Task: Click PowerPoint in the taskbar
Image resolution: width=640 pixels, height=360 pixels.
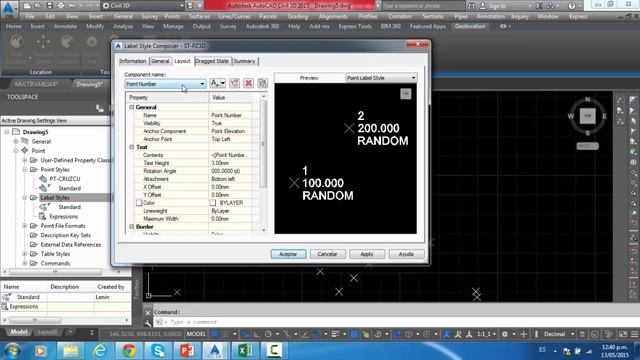Action: click(x=187, y=350)
